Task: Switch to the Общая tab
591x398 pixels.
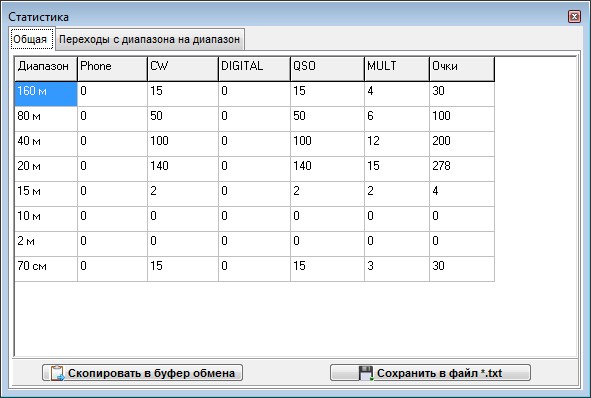Action: click(32, 38)
